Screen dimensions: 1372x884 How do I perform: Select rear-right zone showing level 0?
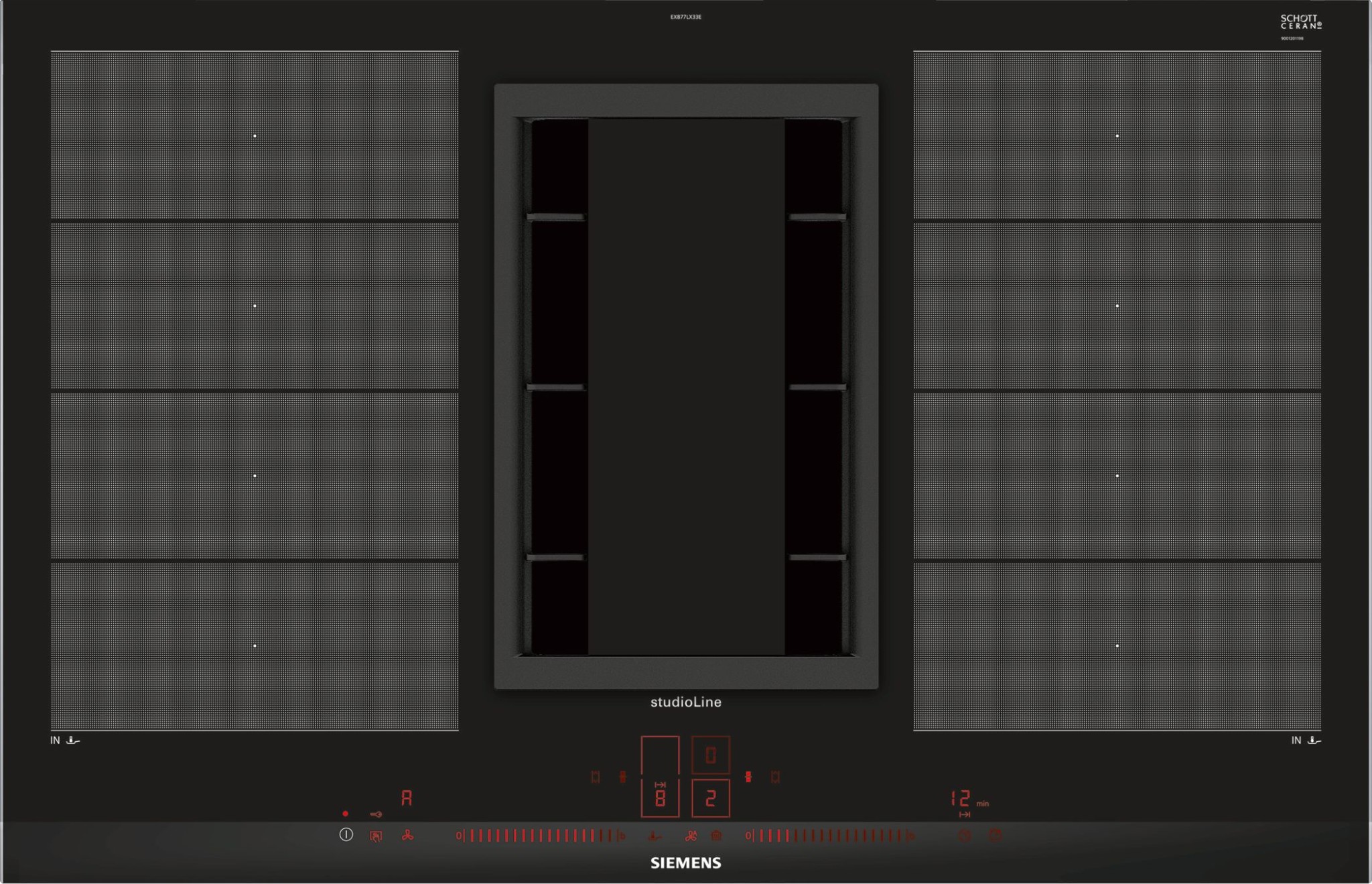click(710, 755)
